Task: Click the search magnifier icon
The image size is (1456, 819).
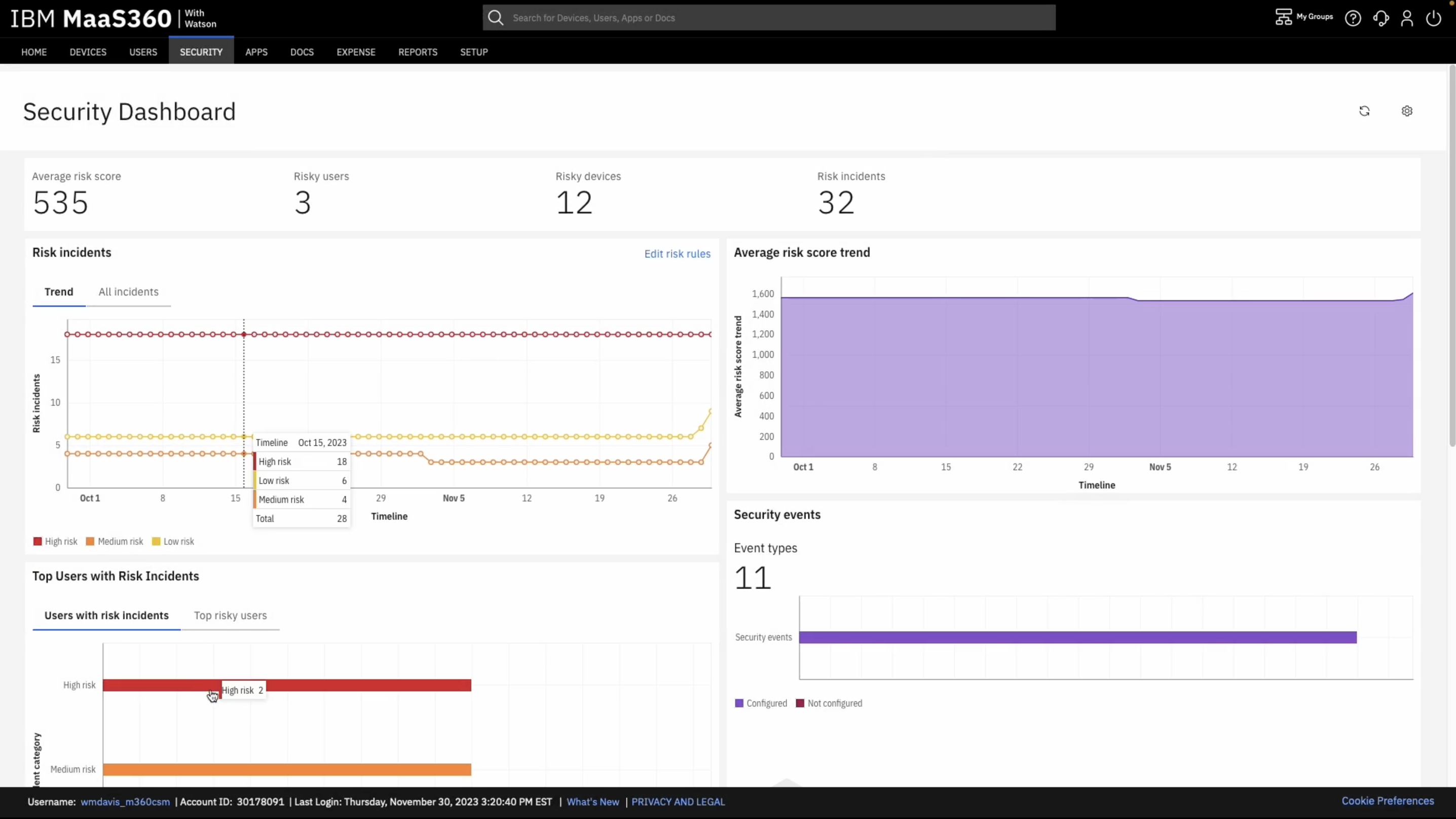Action: point(495,17)
